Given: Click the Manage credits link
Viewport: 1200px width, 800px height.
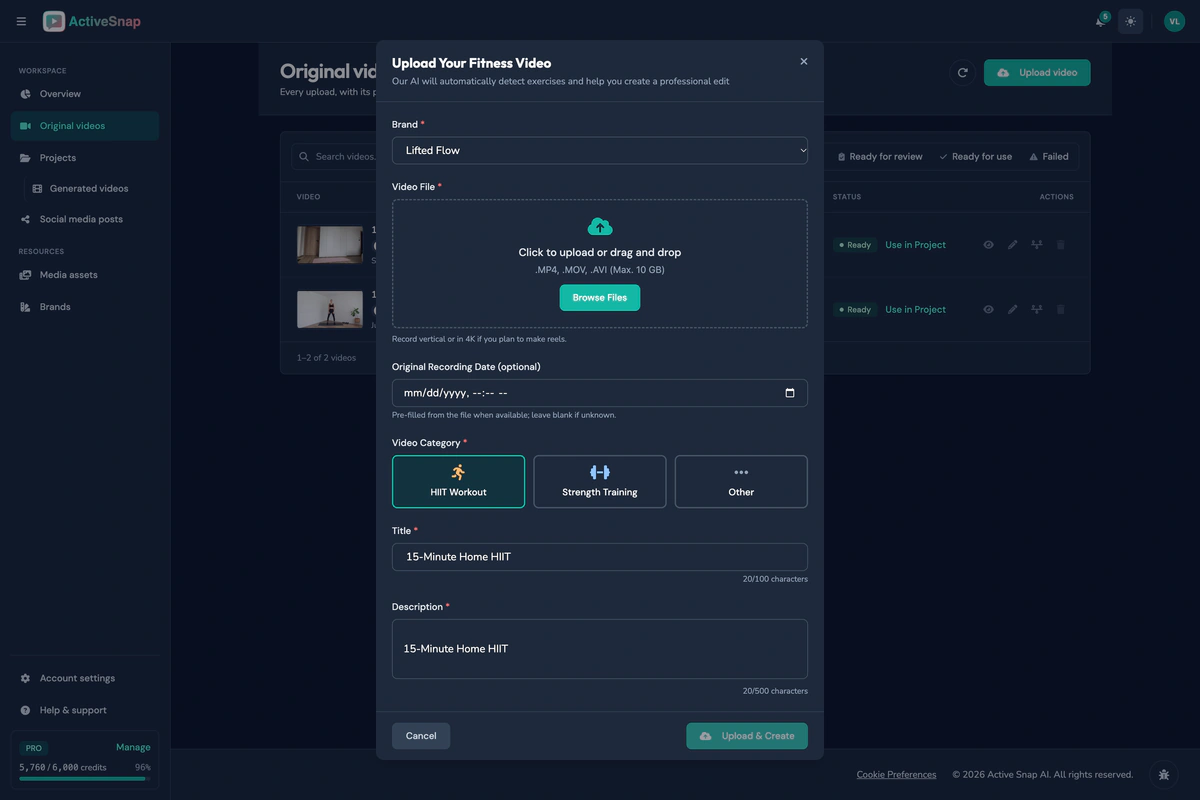Looking at the screenshot, I should (133, 747).
